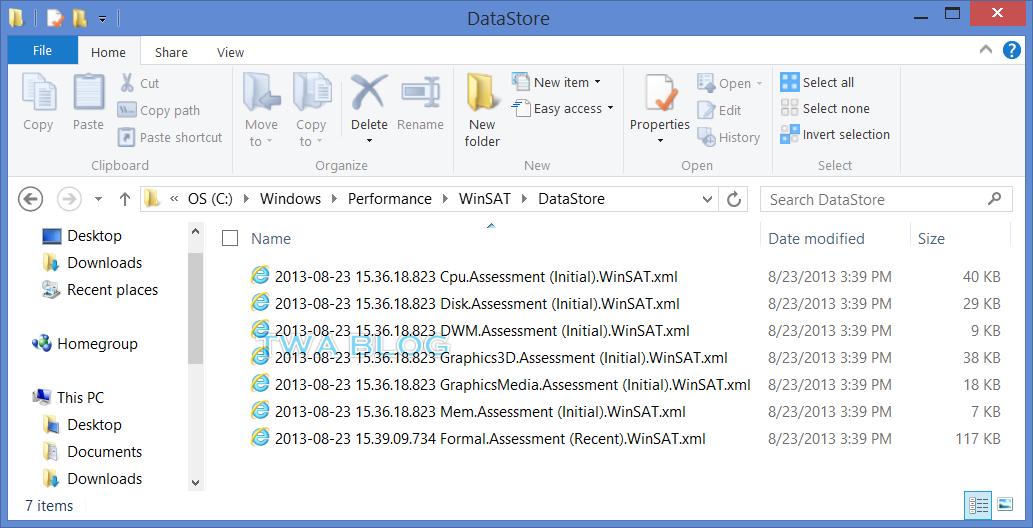This screenshot has height=528, width=1033.
Task: Switch to Details view in the status bar
Action: pyautogui.click(x=978, y=505)
